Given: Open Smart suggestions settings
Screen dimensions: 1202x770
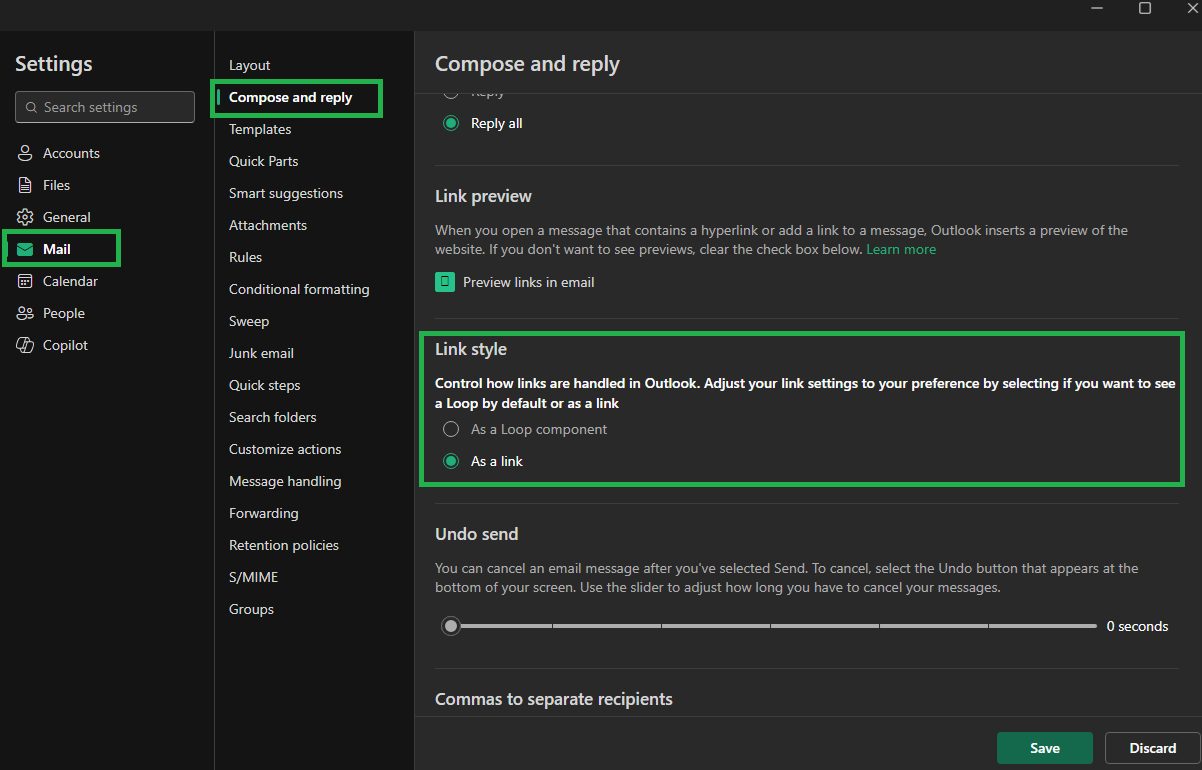Looking at the screenshot, I should (x=286, y=193).
